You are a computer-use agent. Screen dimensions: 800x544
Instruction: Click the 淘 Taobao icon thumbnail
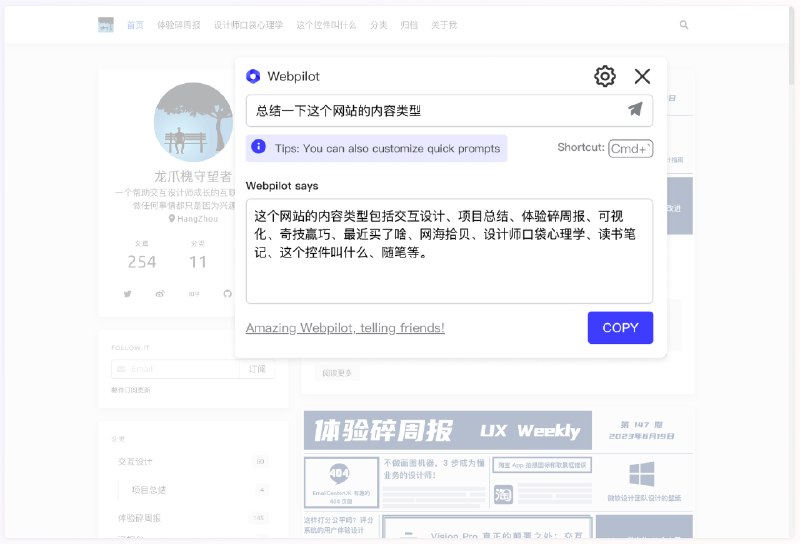tap(503, 494)
